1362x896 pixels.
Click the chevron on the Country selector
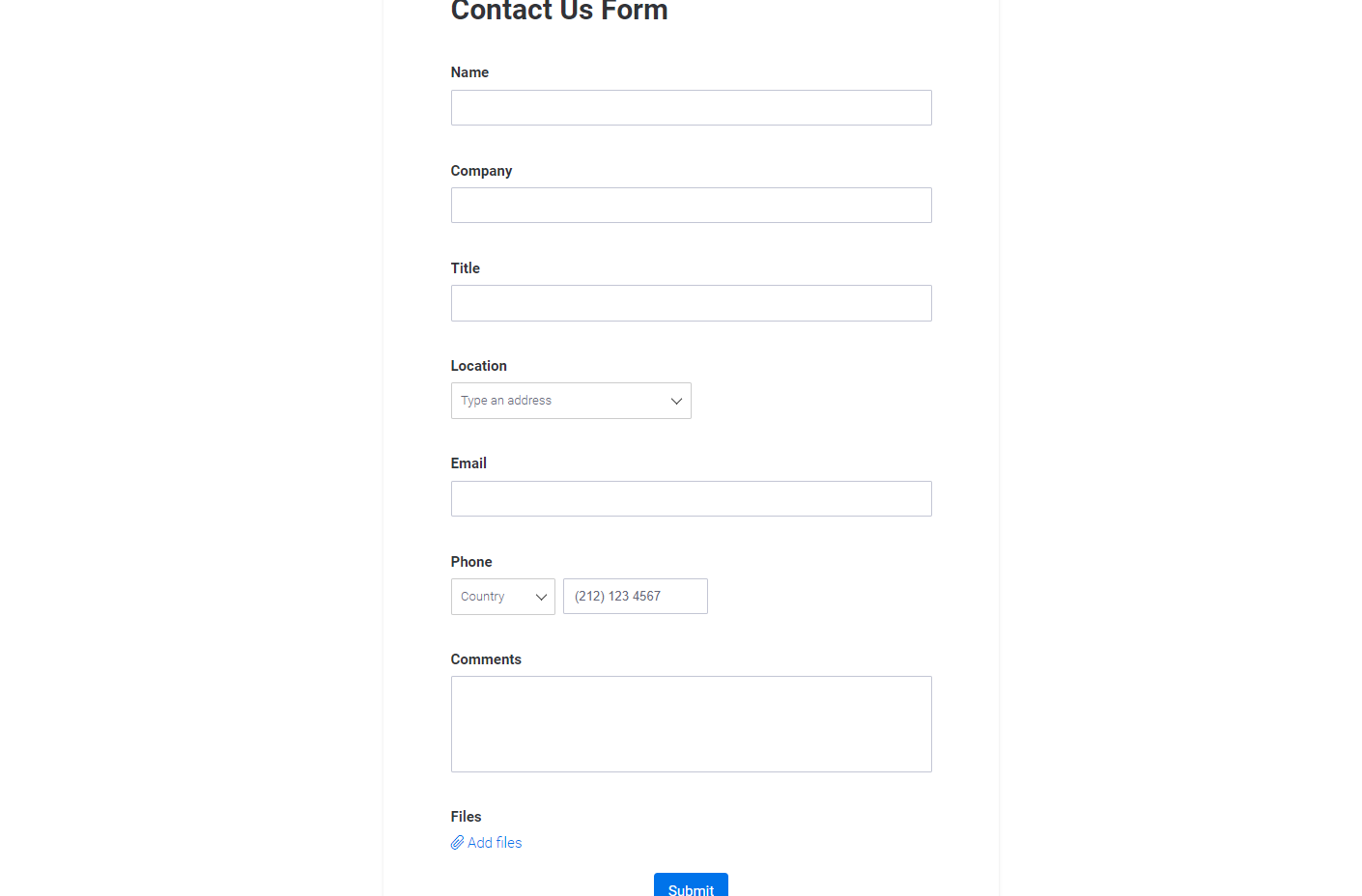pos(539,596)
